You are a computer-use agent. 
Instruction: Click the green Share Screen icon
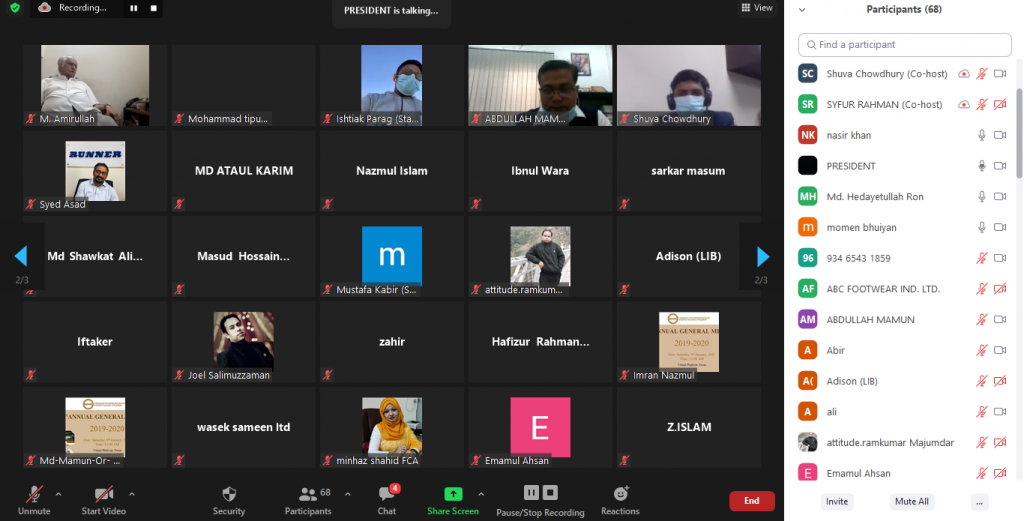click(453, 494)
